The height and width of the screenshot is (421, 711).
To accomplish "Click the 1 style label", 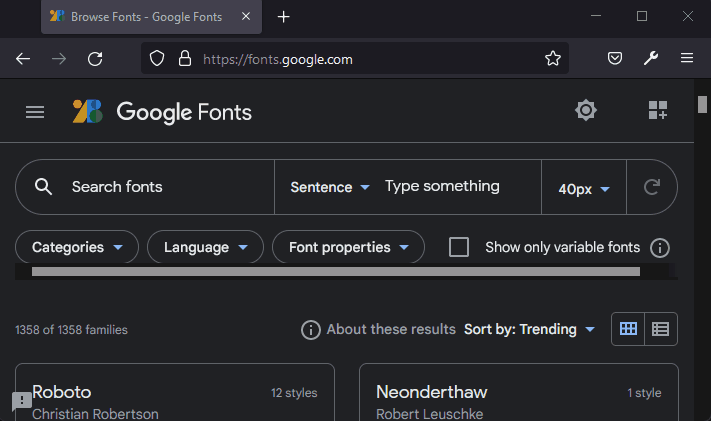I will [644, 393].
